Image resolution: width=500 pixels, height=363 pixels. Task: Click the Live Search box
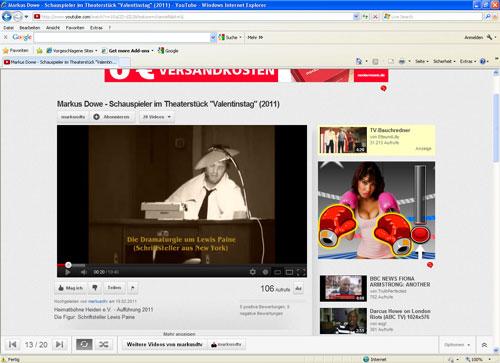tap(433, 17)
